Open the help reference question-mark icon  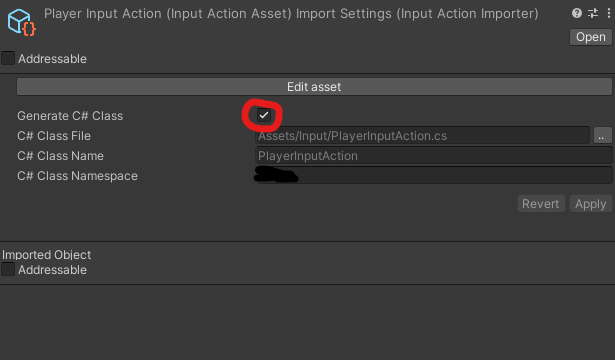pyautogui.click(x=577, y=13)
